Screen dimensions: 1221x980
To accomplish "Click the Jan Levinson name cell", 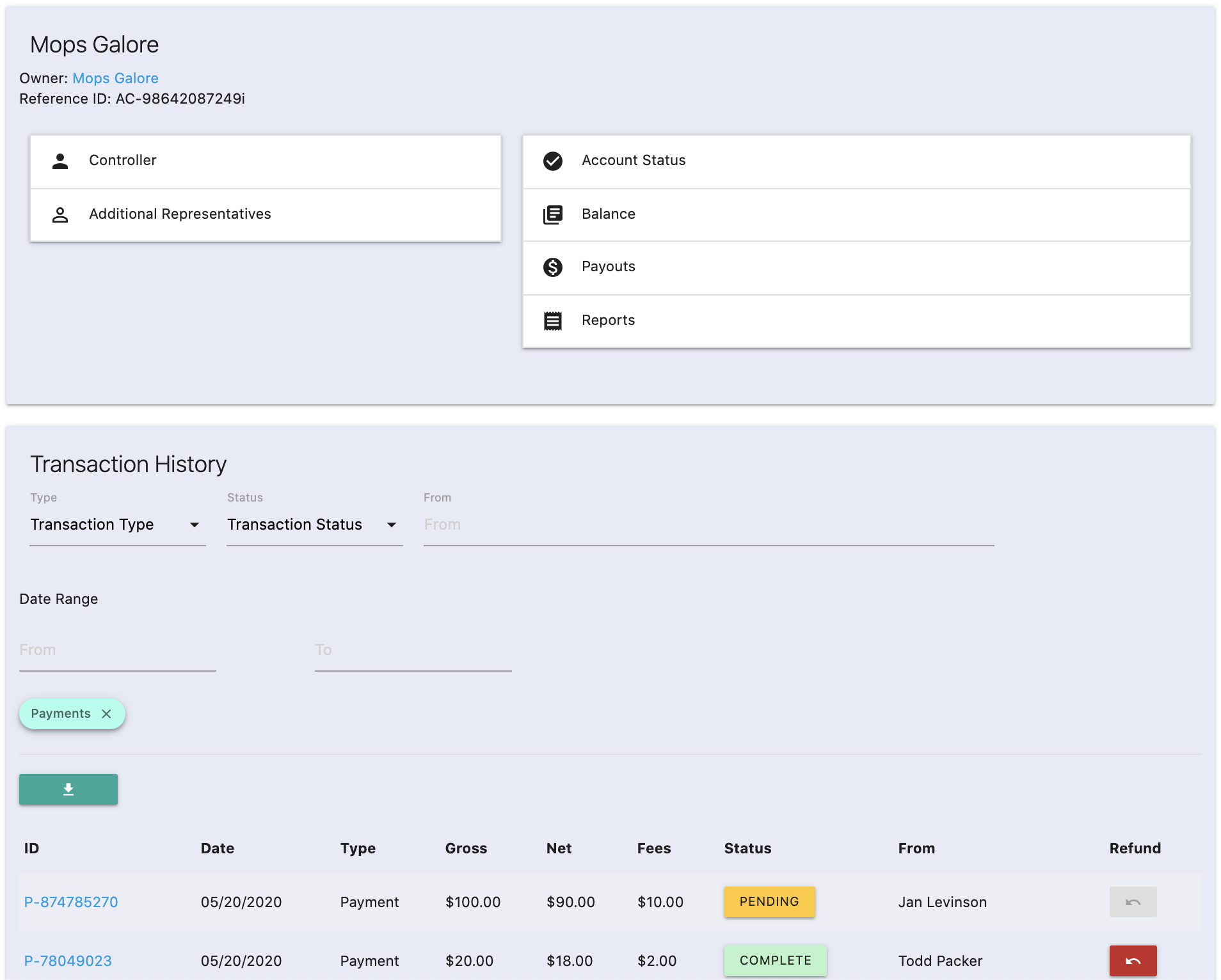I will pos(943,902).
